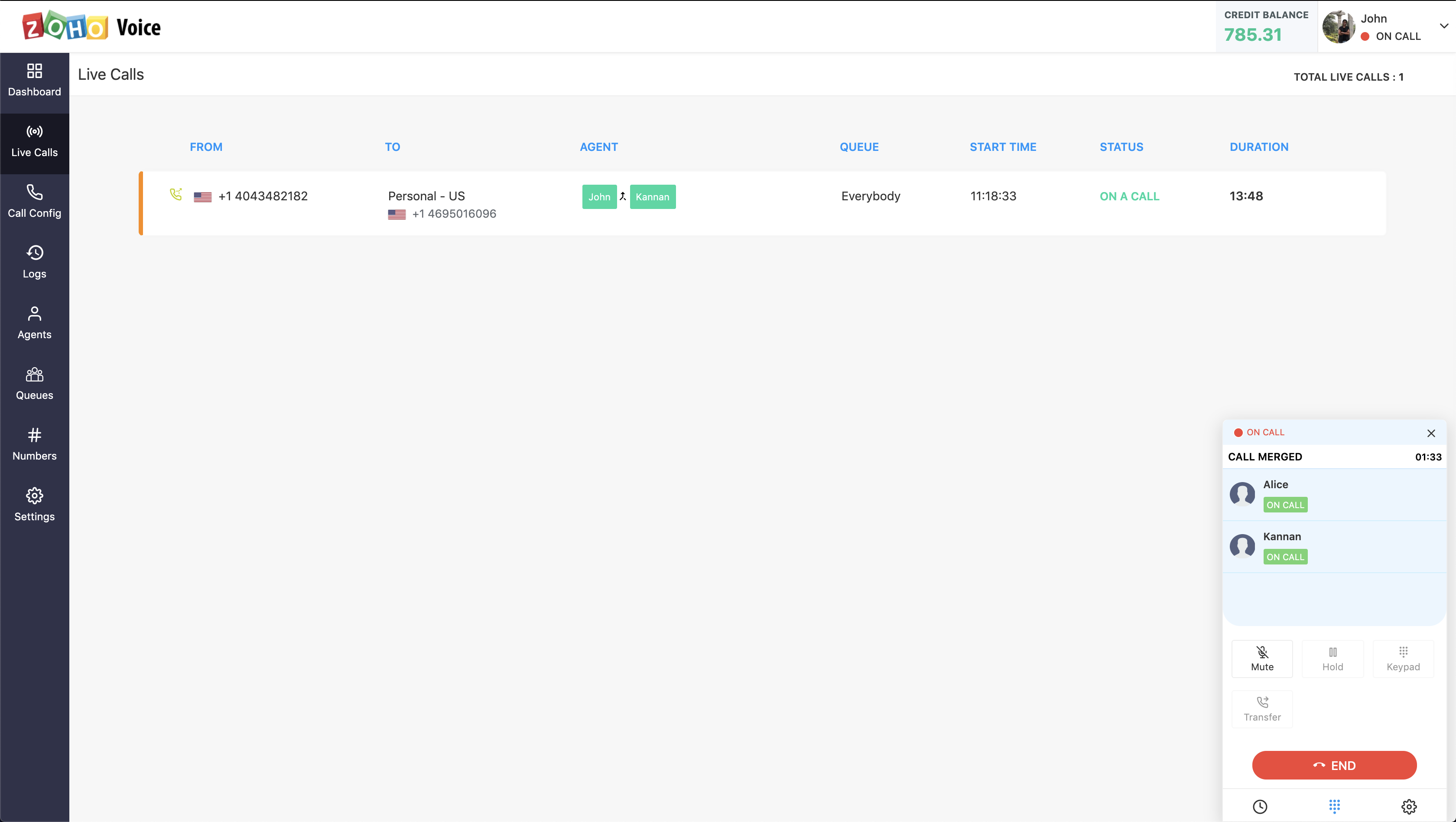Open the Queues page
1456x822 pixels.
[35, 383]
